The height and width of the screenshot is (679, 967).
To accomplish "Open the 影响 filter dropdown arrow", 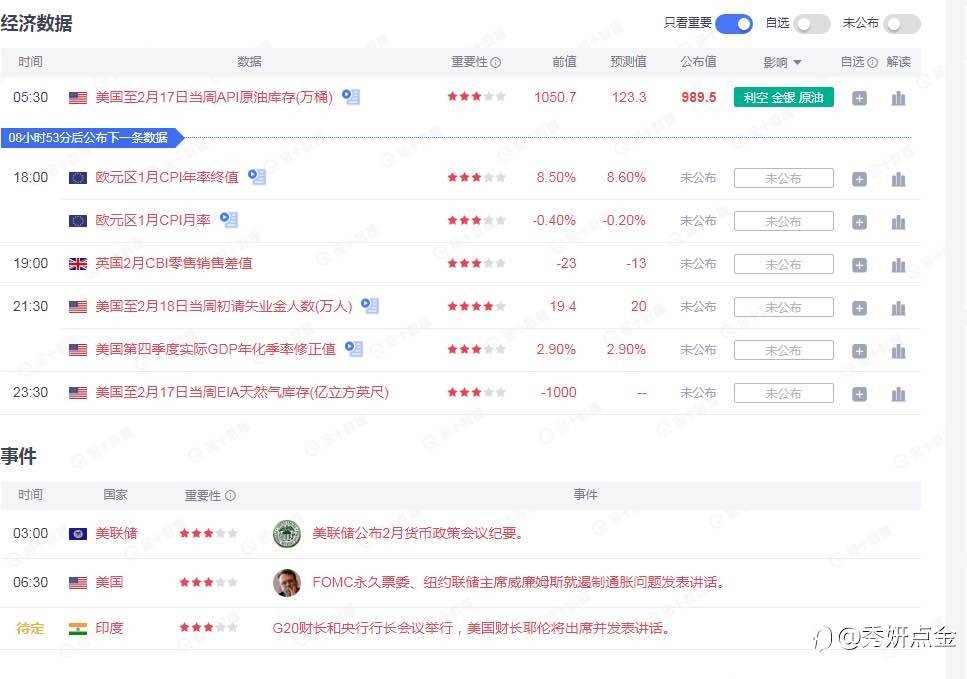I will 797,62.
